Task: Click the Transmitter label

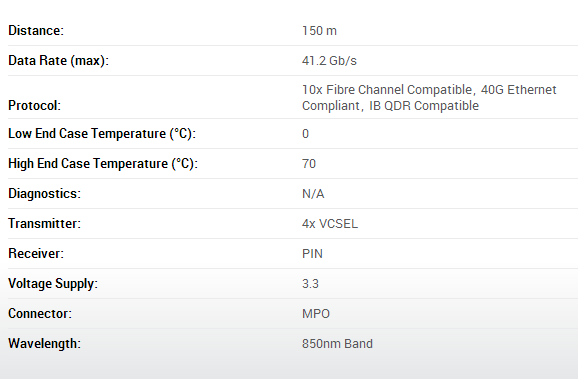Action: (44, 223)
